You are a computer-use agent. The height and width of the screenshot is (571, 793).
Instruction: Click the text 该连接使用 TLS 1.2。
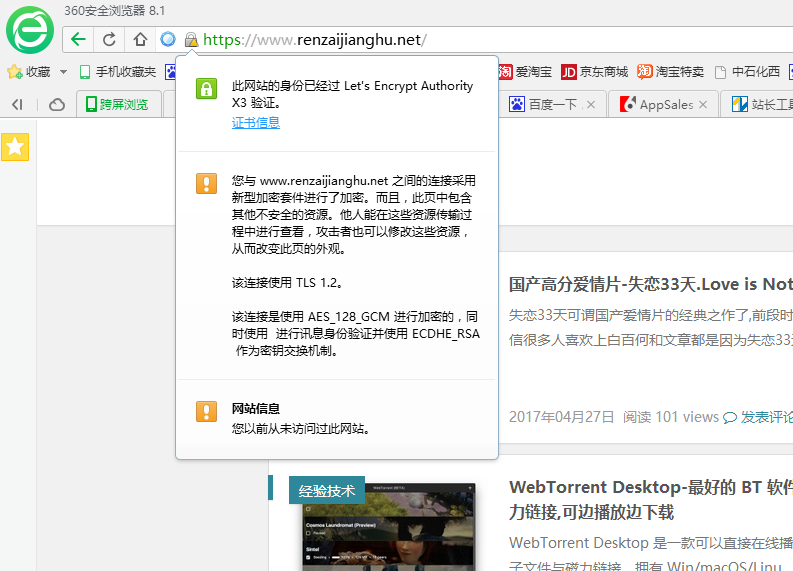pyautogui.click(x=288, y=283)
